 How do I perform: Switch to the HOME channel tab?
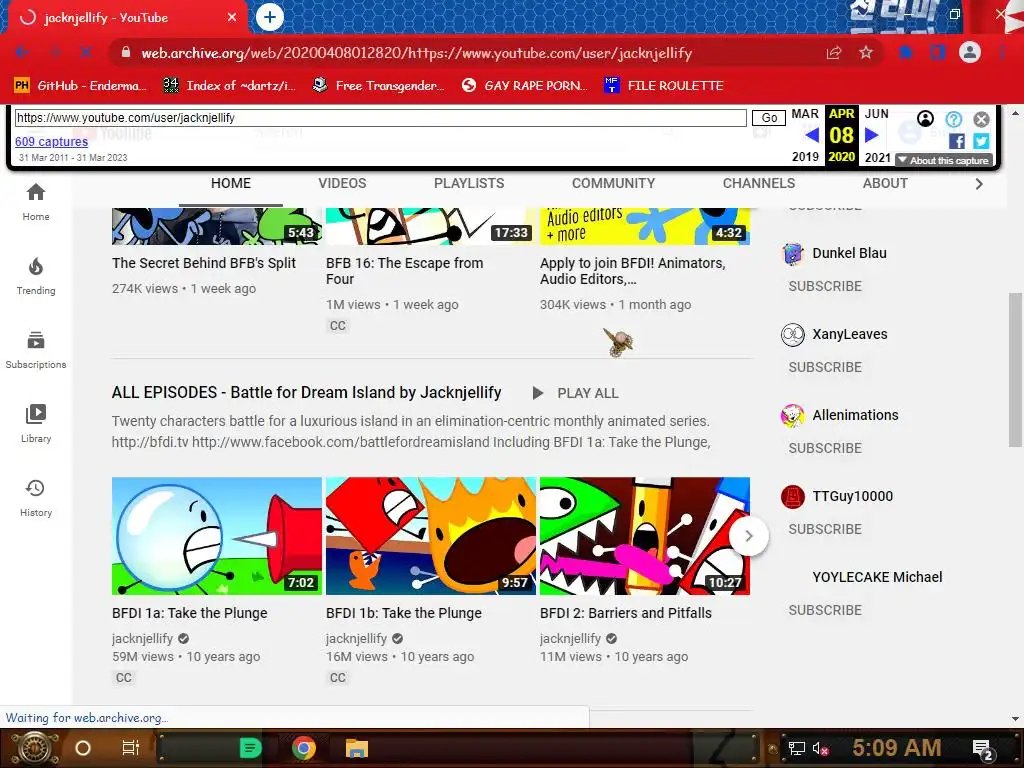coord(231,184)
